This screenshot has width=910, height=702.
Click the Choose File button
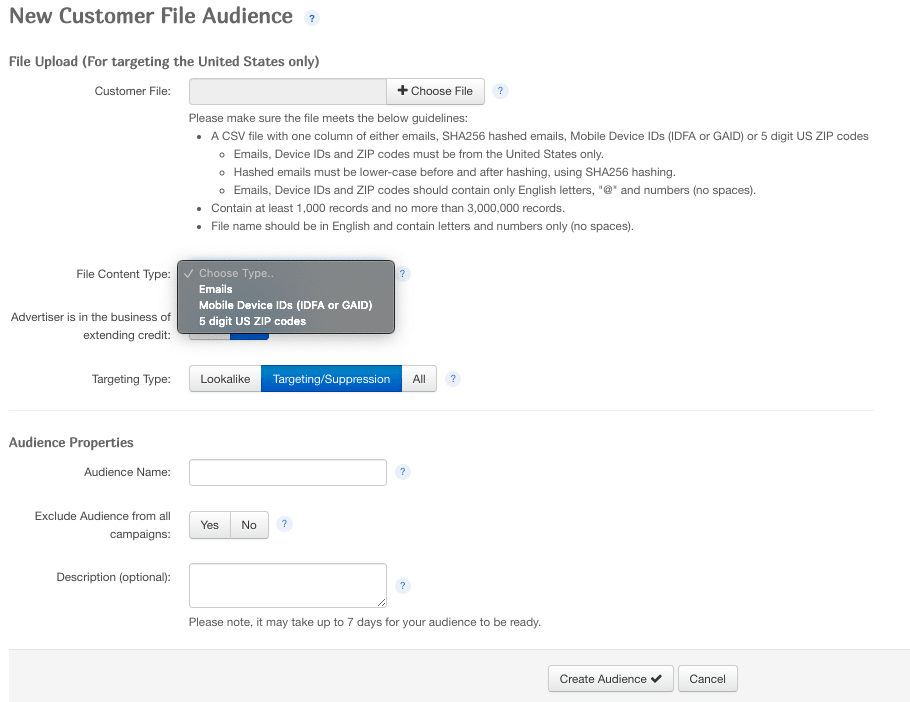[435, 91]
